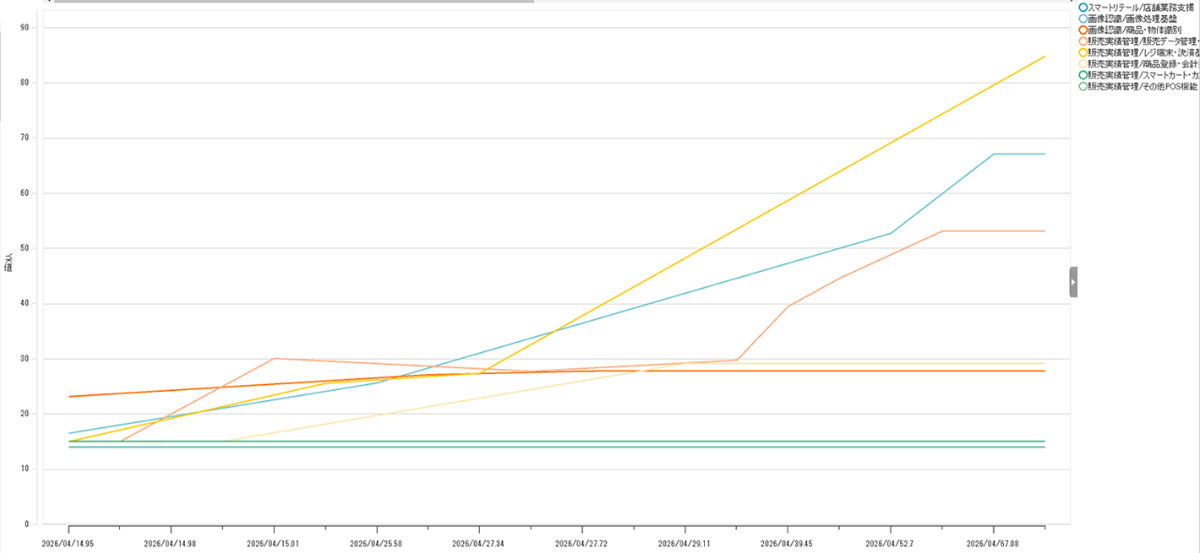Select the 2026/04/39.45 x-axis label
The image size is (1200, 553).
coord(788,542)
